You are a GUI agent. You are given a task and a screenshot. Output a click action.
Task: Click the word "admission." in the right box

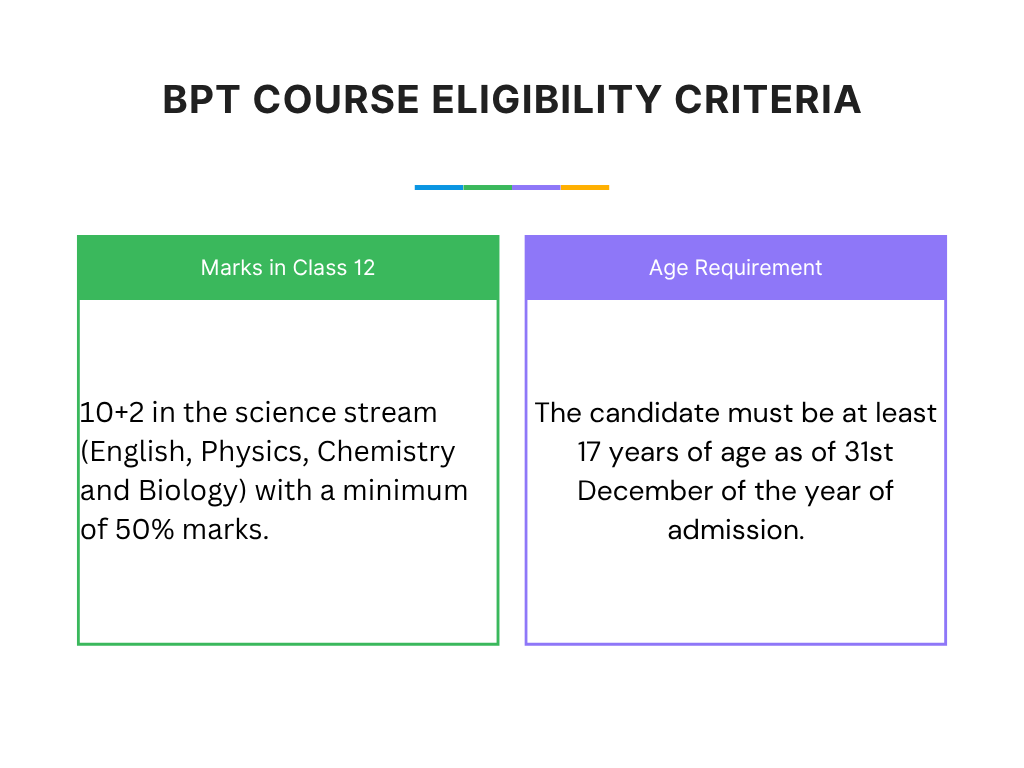click(736, 530)
